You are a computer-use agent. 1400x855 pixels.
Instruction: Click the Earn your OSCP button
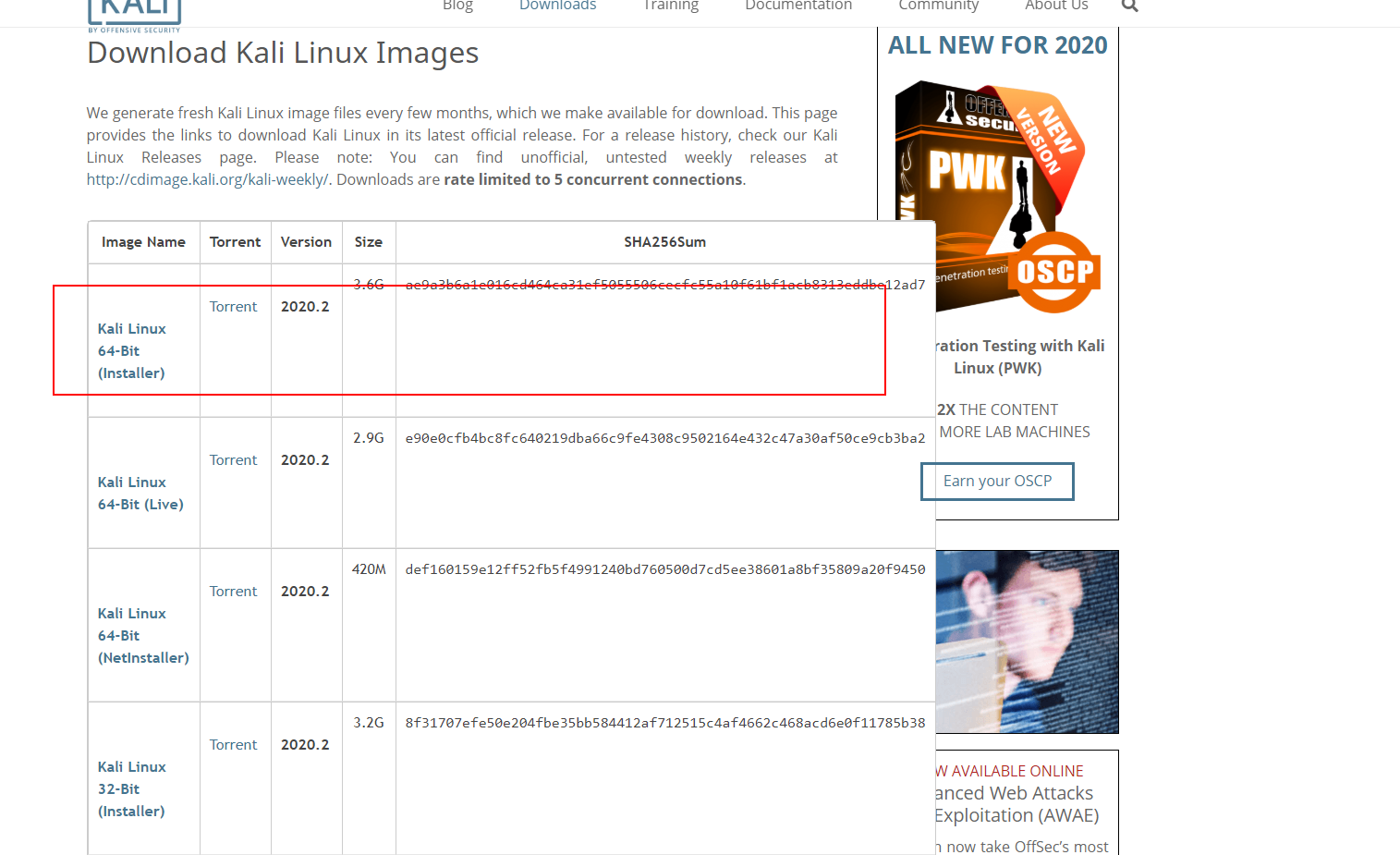pos(997,482)
